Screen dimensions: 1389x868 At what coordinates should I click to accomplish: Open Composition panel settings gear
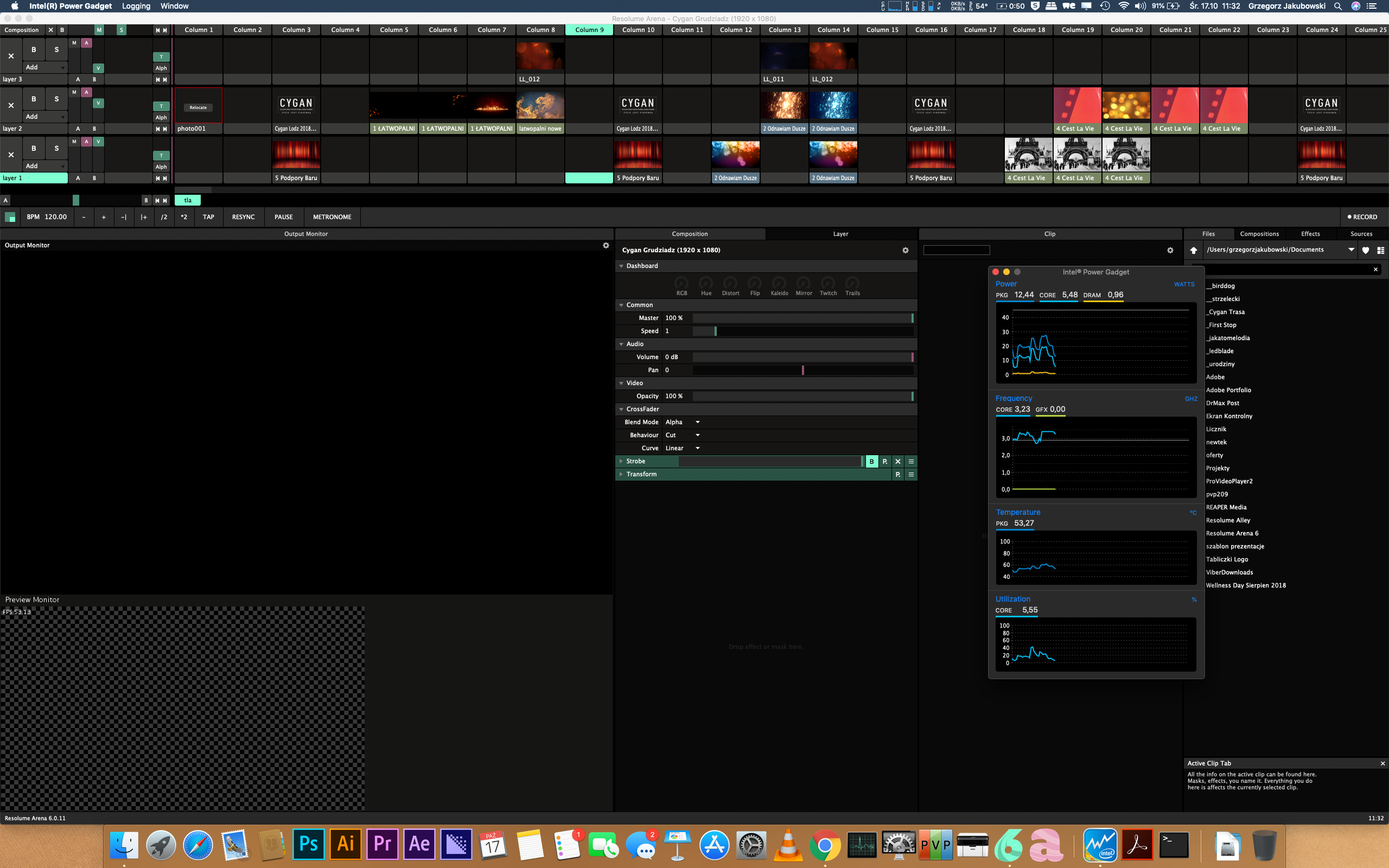pyautogui.click(x=905, y=250)
